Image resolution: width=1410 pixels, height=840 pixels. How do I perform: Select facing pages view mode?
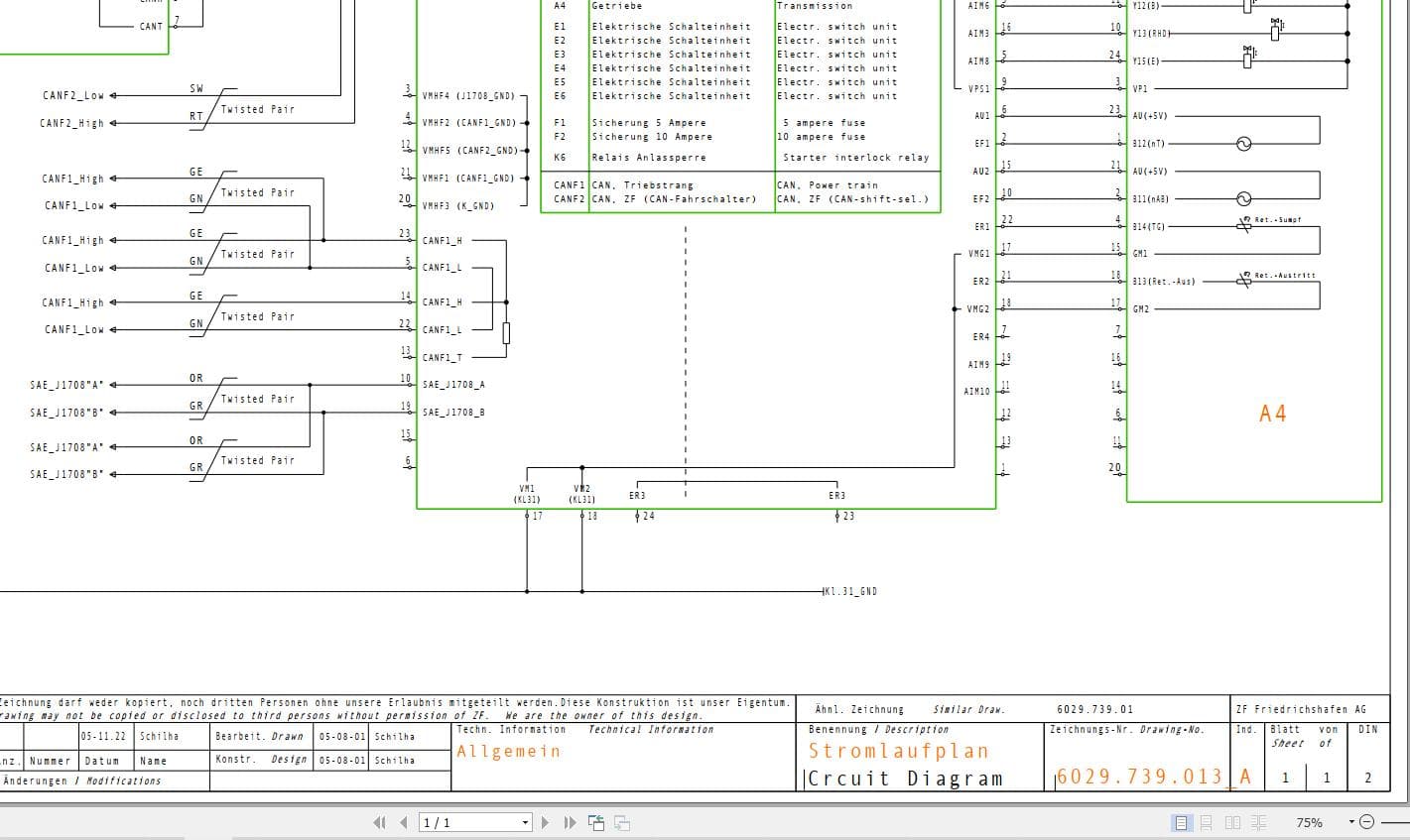(x=1233, y=822)
